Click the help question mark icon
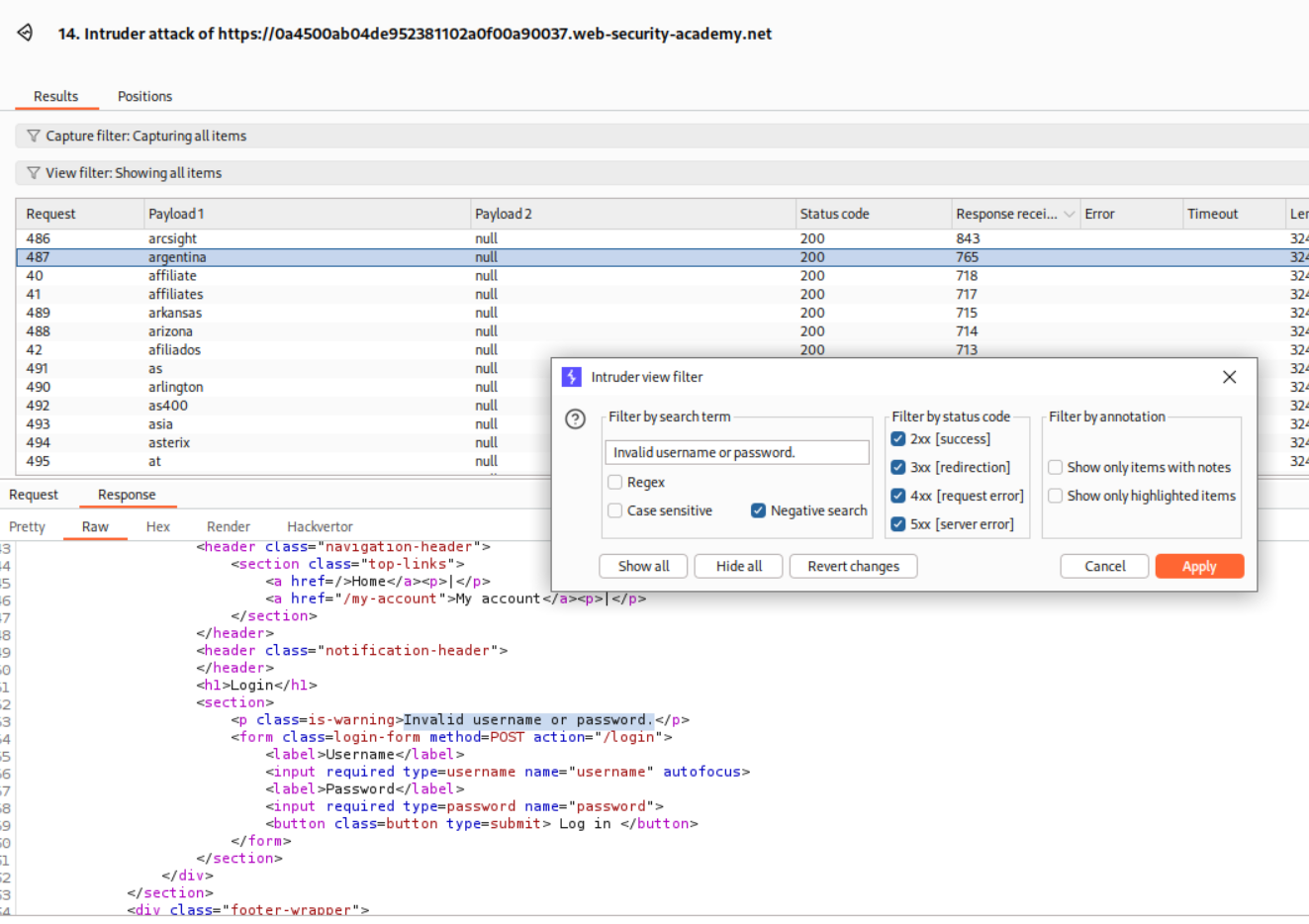 pos(575,418)
